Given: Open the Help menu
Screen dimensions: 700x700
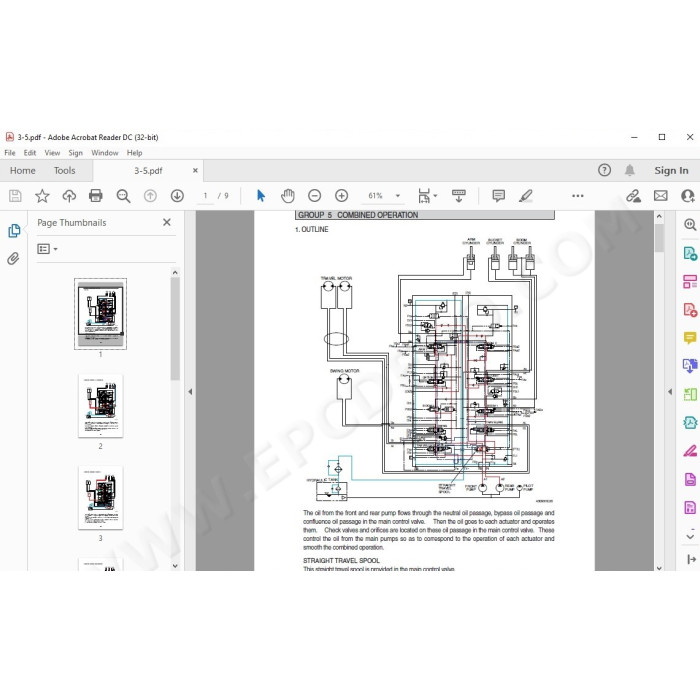Looking at the screenshot, I should point(134,153).
